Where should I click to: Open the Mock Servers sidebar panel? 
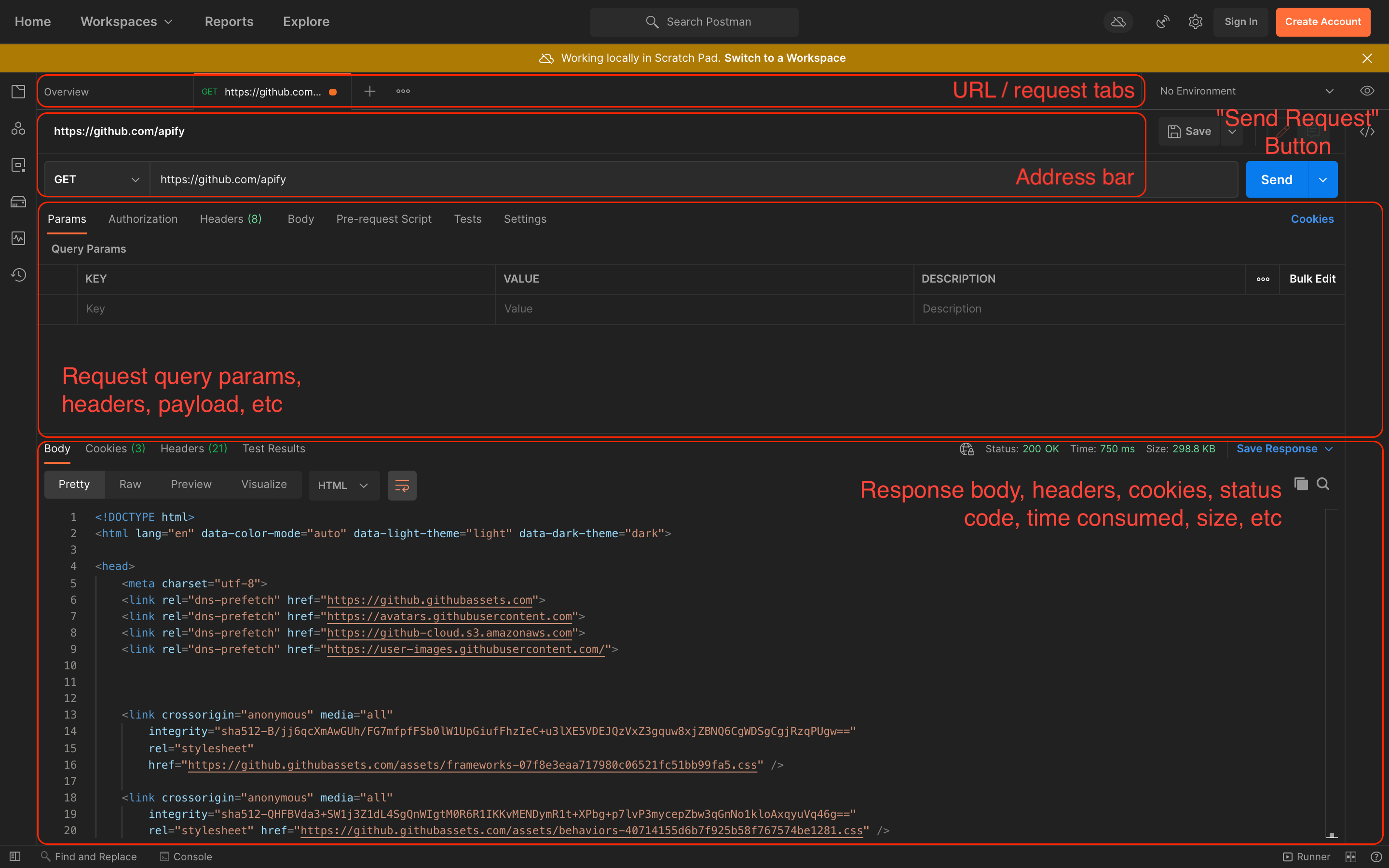18,202
